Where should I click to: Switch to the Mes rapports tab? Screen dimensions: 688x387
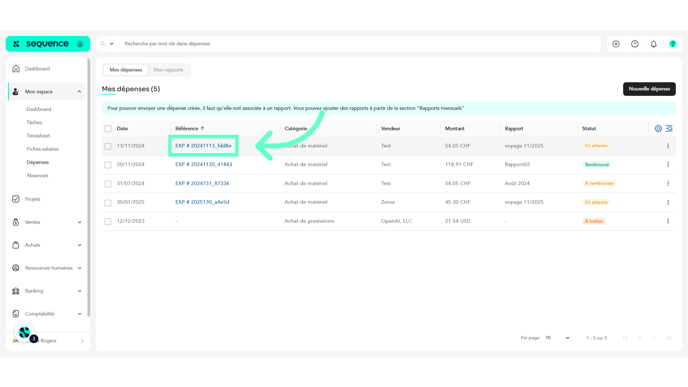click(x=168, y=70)
